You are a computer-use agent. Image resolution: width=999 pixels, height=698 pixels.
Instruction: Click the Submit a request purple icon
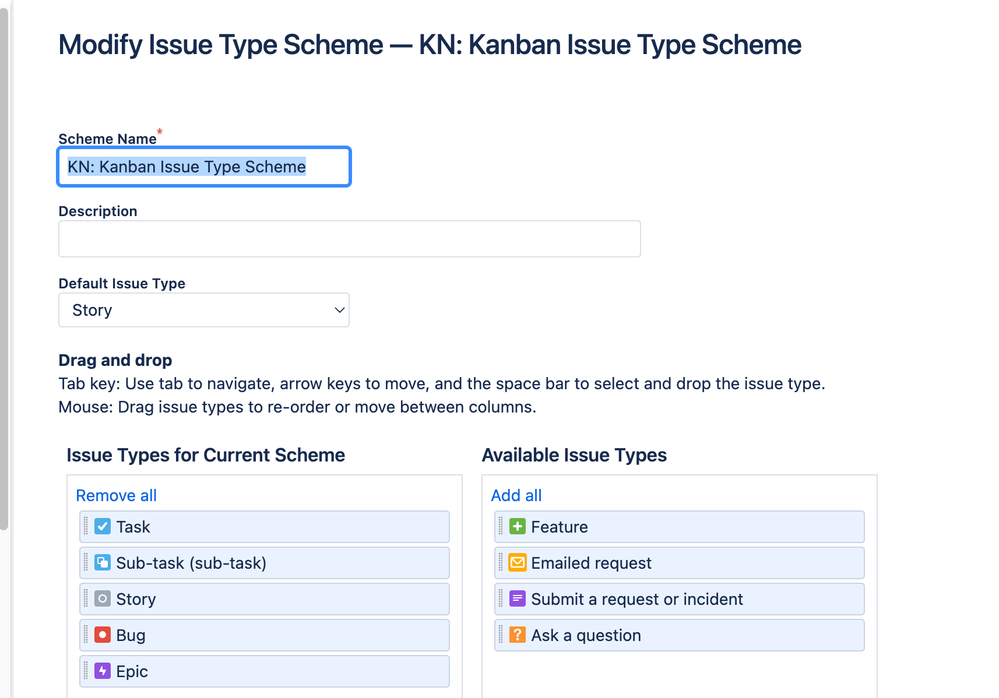pos(517,599)
